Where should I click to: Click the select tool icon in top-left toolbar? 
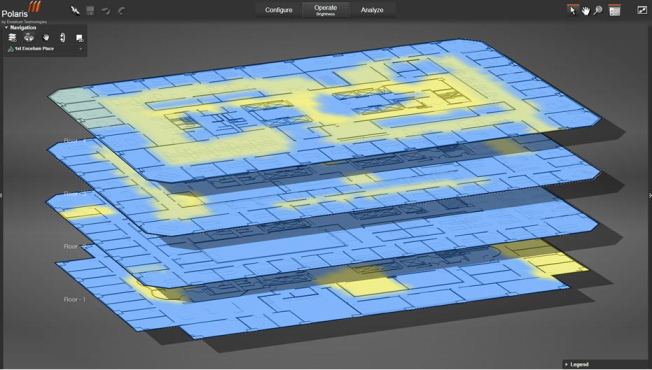[x=75, y=10]
